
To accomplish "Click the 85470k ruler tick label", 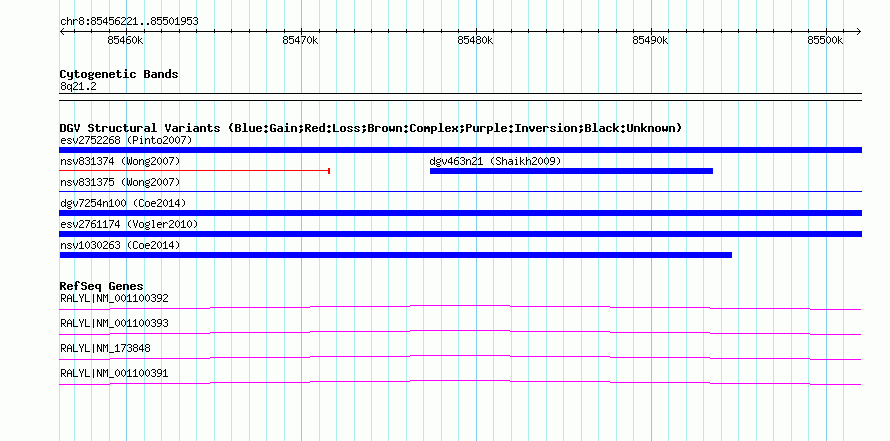I will [300, 40].
